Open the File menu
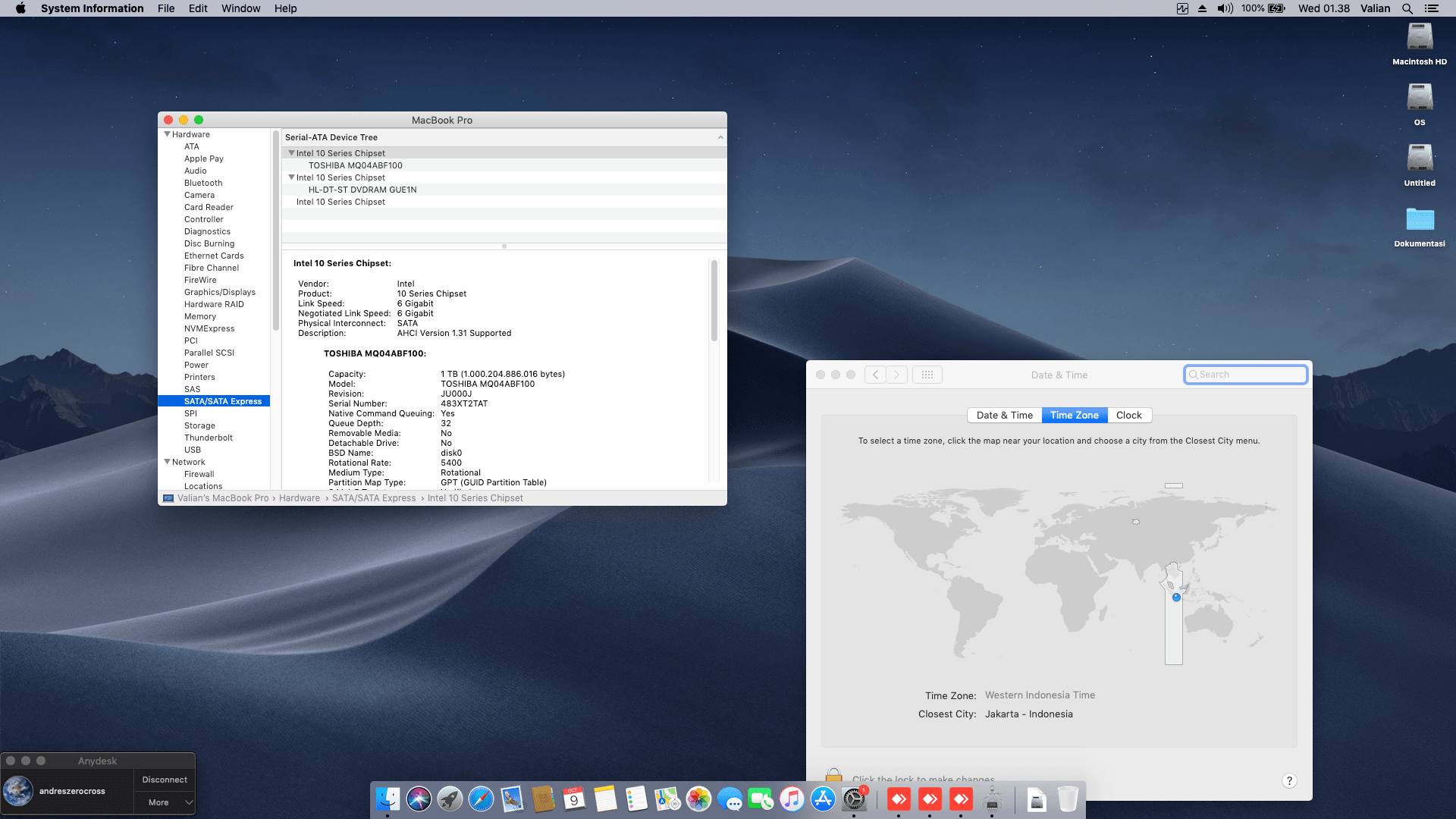 (x=166, y=8)
